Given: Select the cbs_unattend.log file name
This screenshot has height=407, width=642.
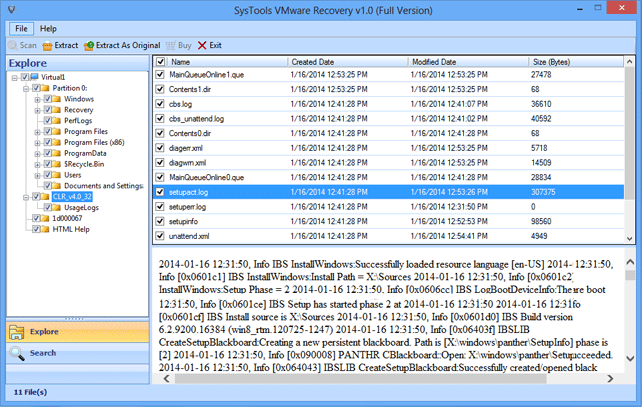Looking at the screenshot, I should coord(197,119).
